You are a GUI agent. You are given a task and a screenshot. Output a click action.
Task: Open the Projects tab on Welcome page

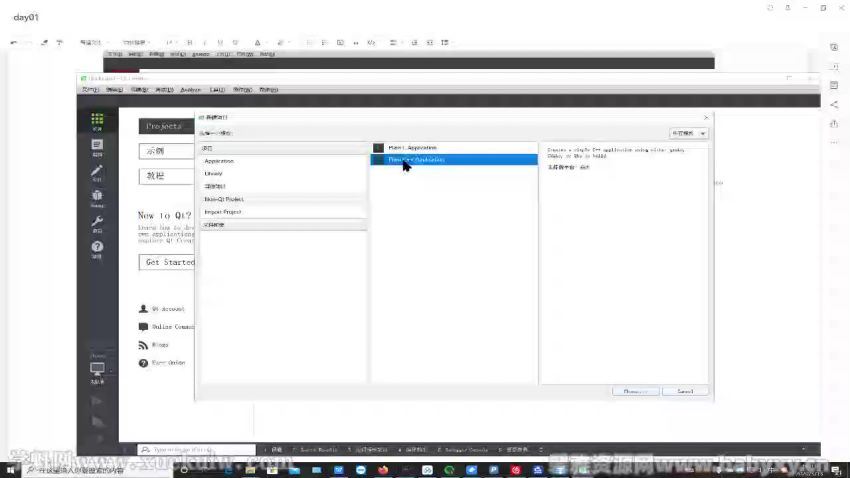(x=166, y=126)
